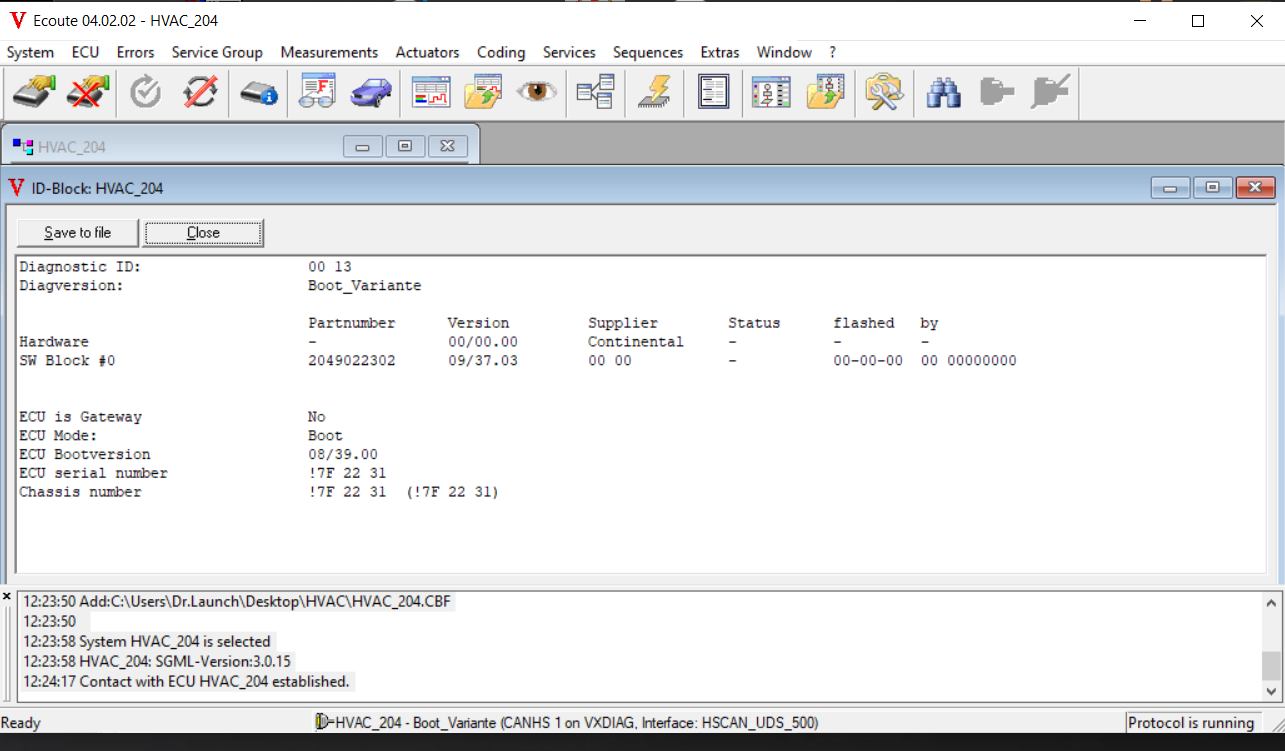Click the log panel scroll up arrow
This screenshot has width=1285, height=751.
pyautogui.click(x=1271, y=603)
